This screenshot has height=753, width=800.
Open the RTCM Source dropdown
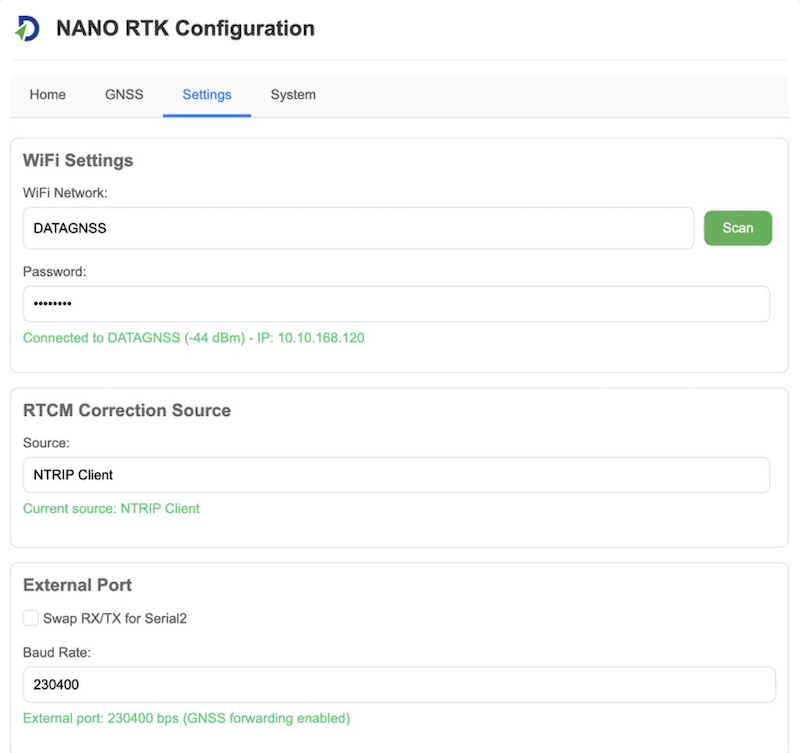pos(396,475)
